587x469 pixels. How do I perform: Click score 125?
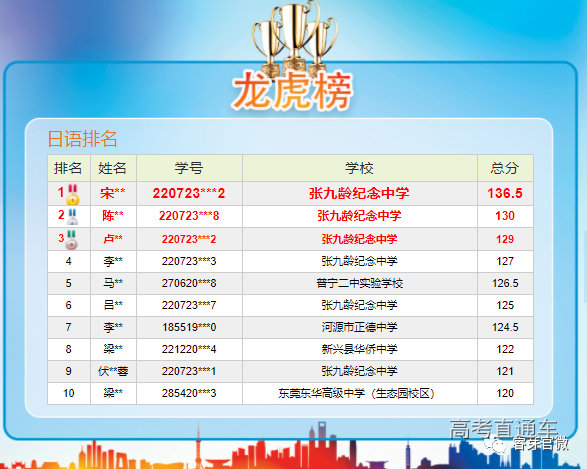click(x=505, y=305)
